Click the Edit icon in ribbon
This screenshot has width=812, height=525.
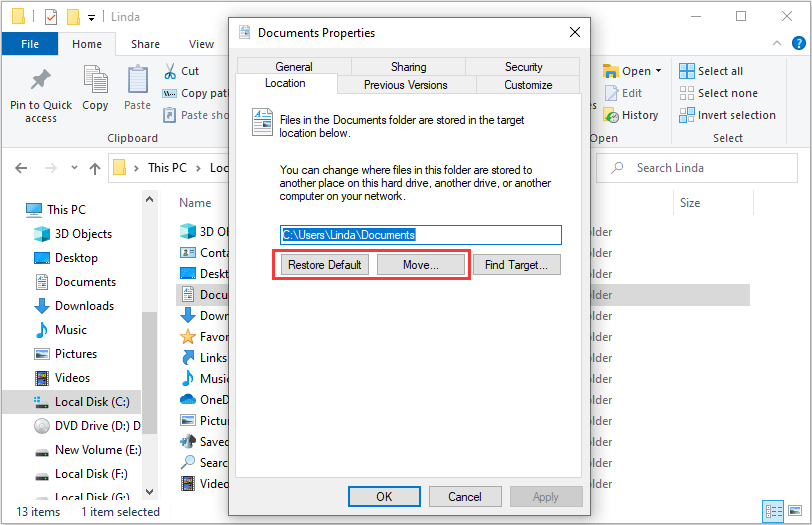click(611, 93)
